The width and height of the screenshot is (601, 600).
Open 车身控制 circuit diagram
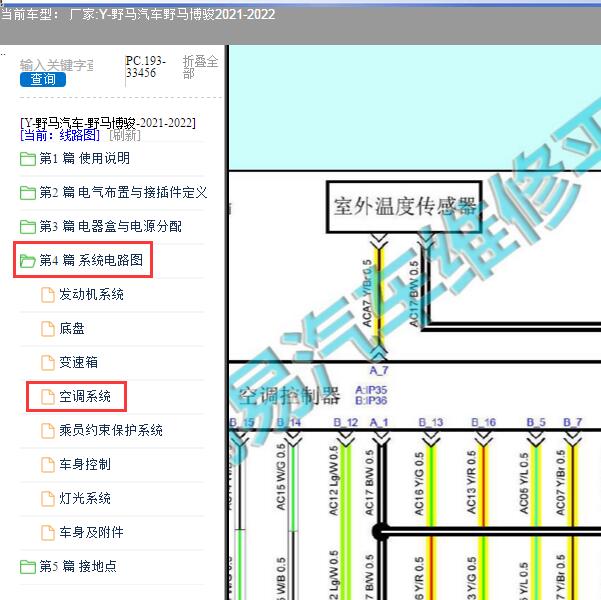click(x=85, y=464)
